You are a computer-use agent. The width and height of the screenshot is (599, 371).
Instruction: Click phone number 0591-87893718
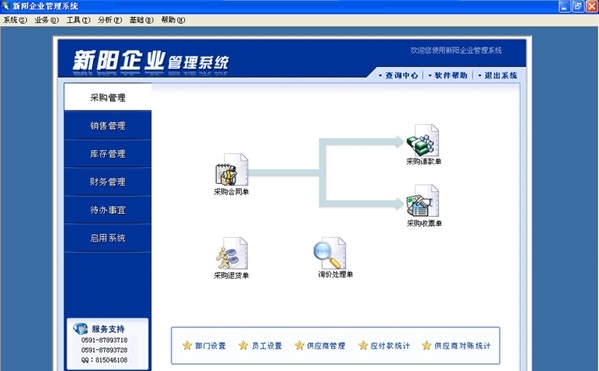click(x=104, y=340)
